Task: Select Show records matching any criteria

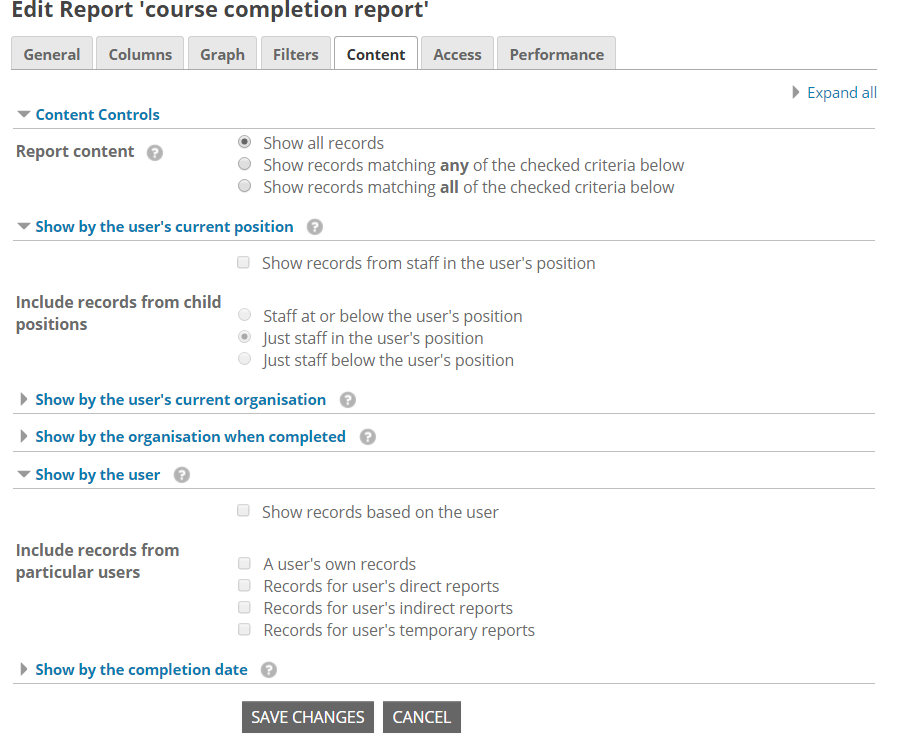Action: [244, 164]
